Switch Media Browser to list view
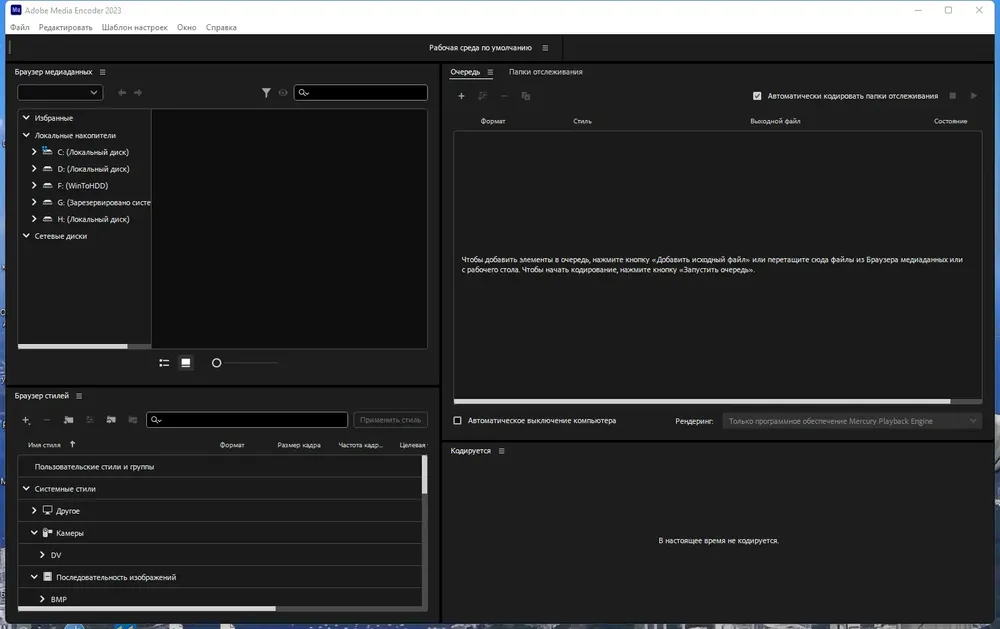 (164, 363)
